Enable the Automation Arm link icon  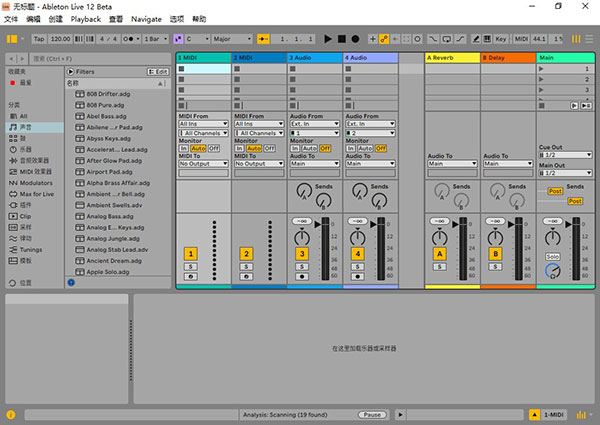point(384,39)
